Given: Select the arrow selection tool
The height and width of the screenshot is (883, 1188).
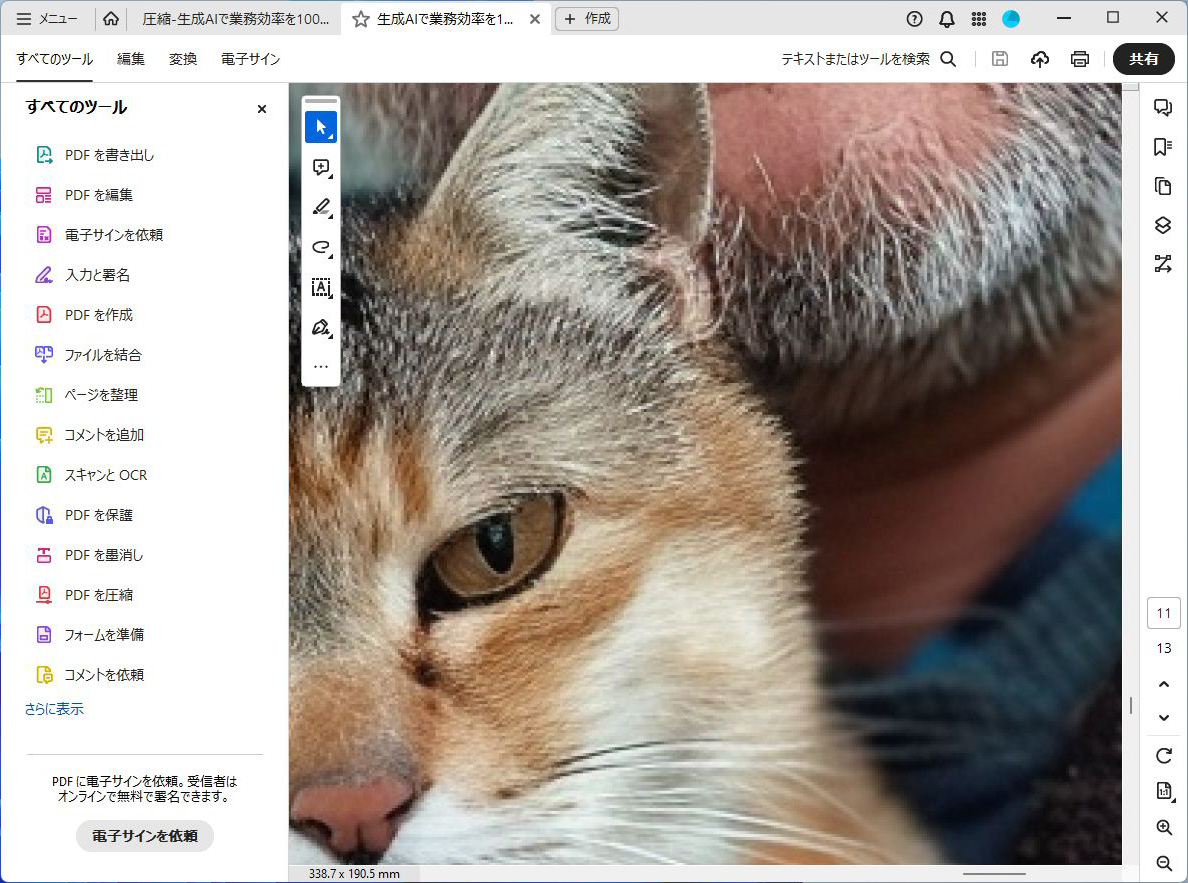Looking at the screenshot, I should click(320, 127).
